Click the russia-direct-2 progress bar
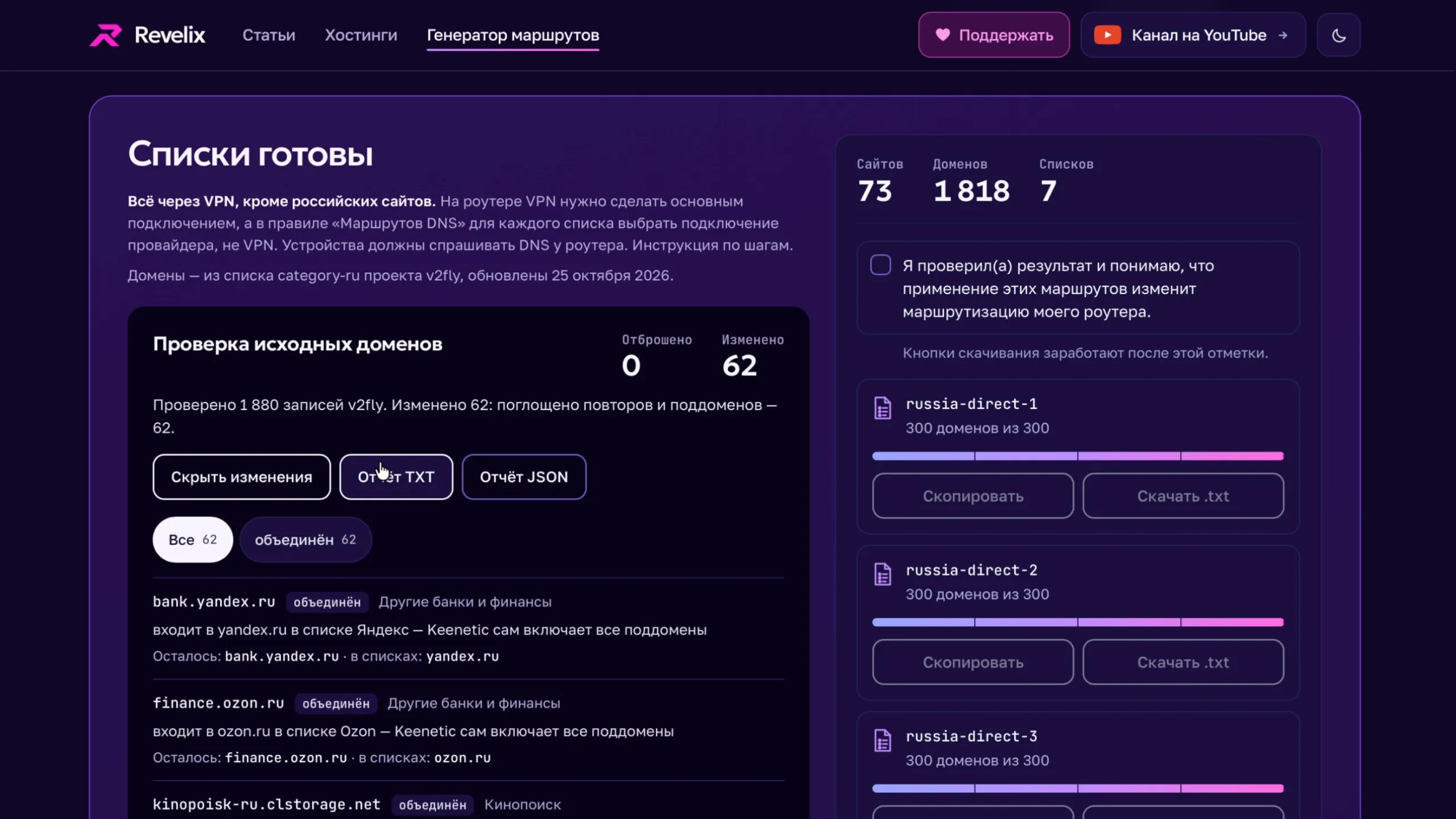The image size is (1456, 819). click(1078, 622)
